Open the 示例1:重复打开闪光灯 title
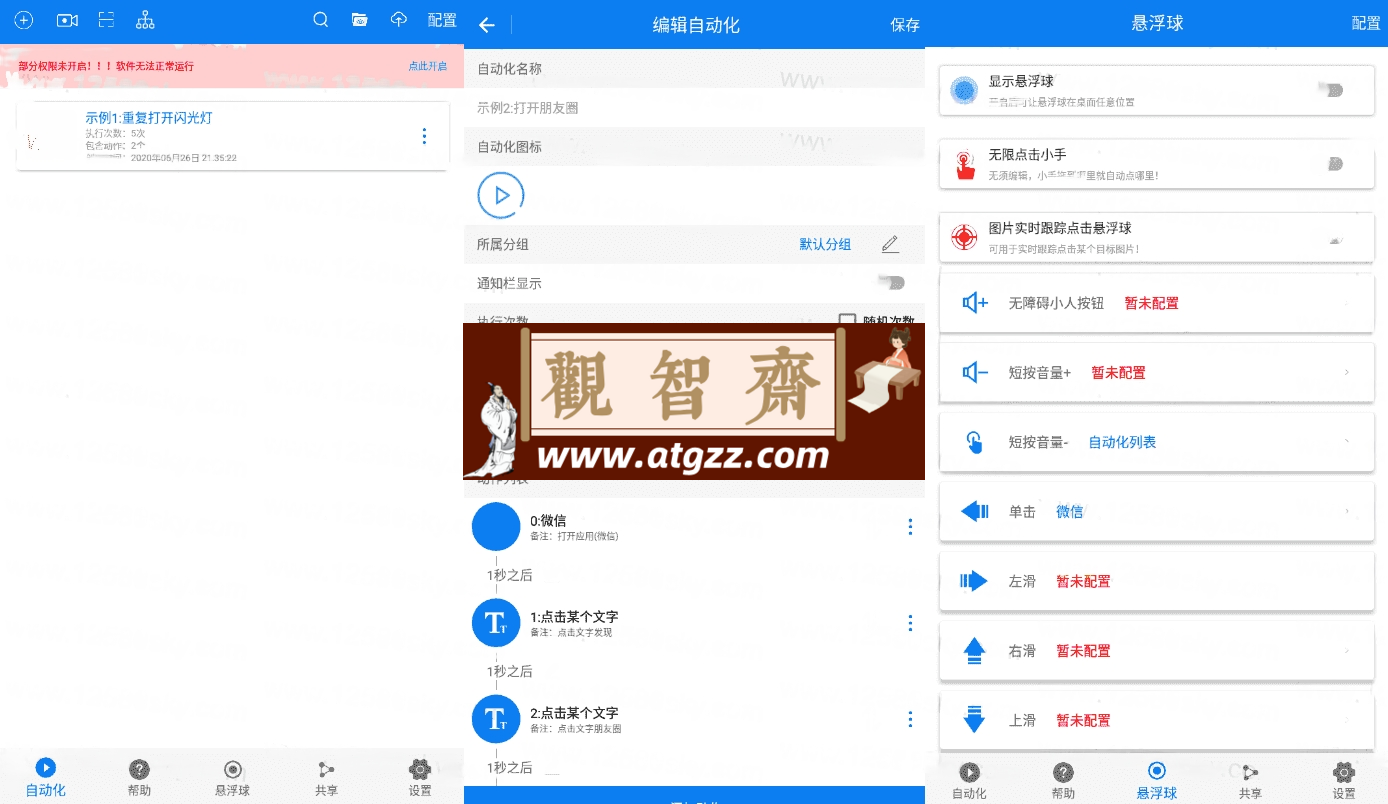 [x=149, y=118]
